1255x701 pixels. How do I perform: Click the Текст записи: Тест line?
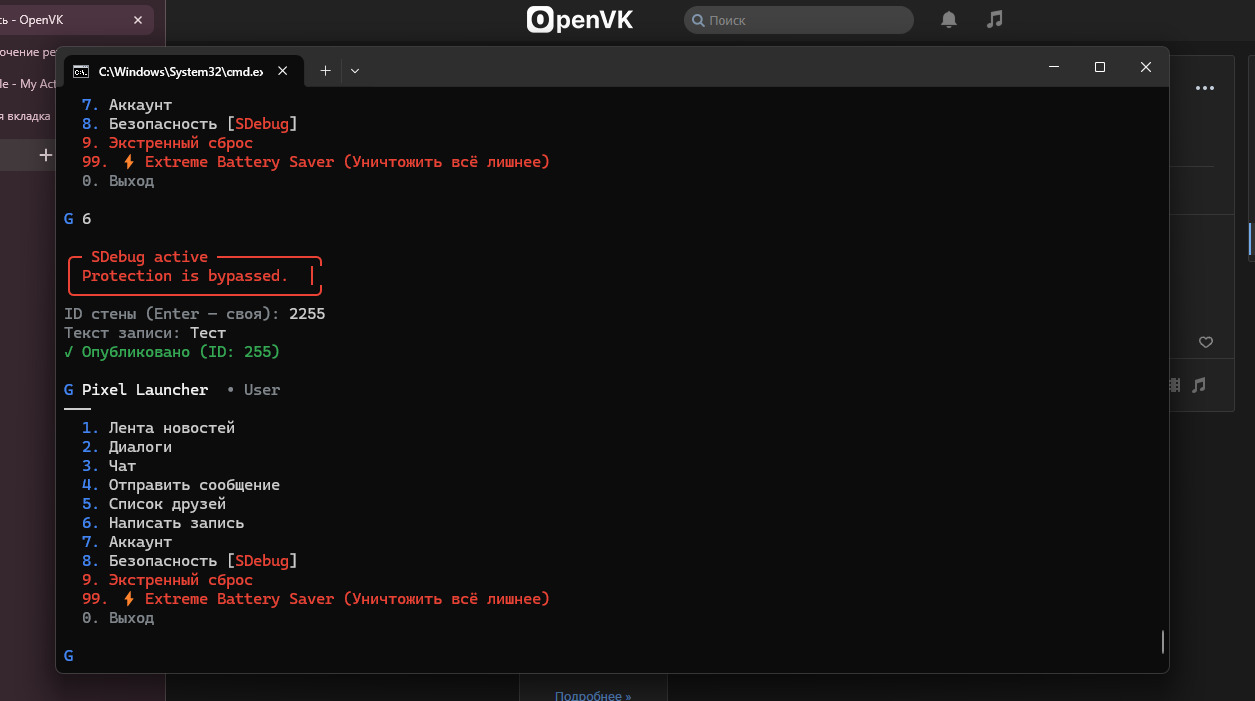[145, 333]
